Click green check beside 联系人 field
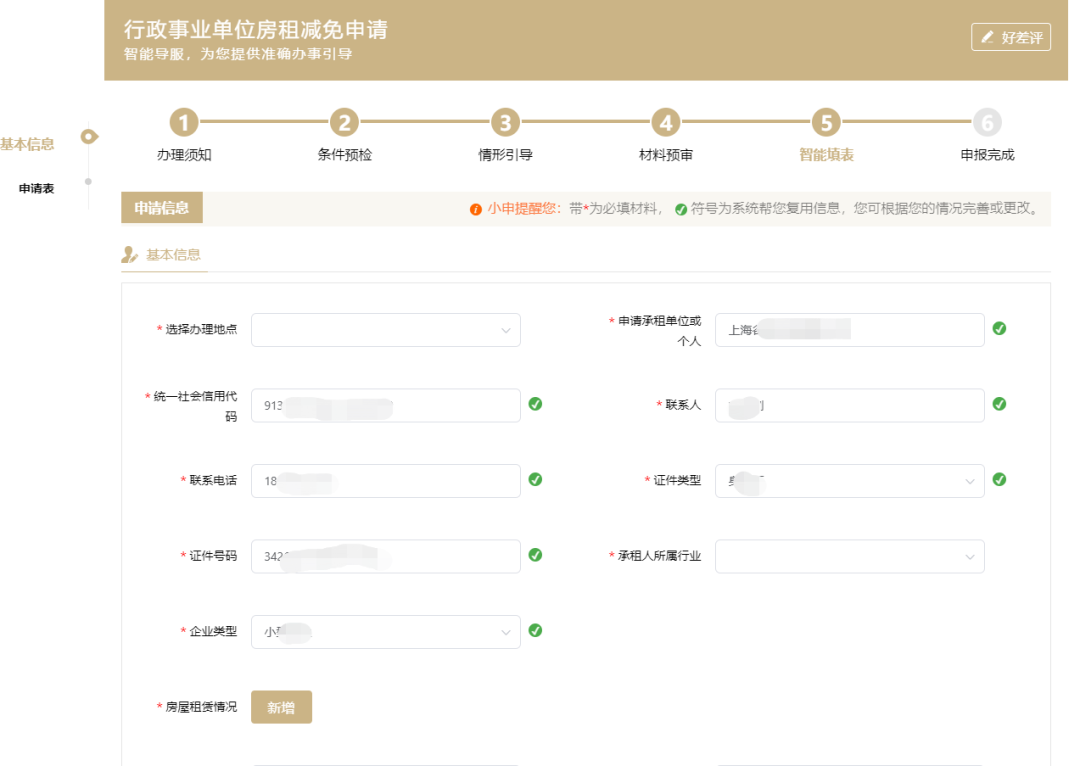Image resolution: width=1080 pixels, height=766 pixels. pyautogui.click(x=999, y=404)
